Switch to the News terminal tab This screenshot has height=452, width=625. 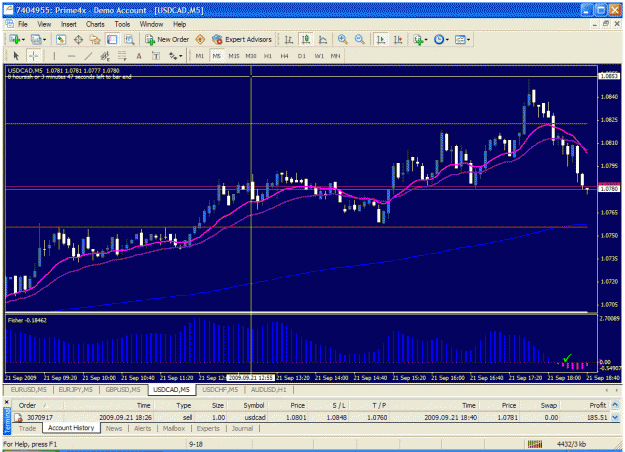tap(114, 428)
